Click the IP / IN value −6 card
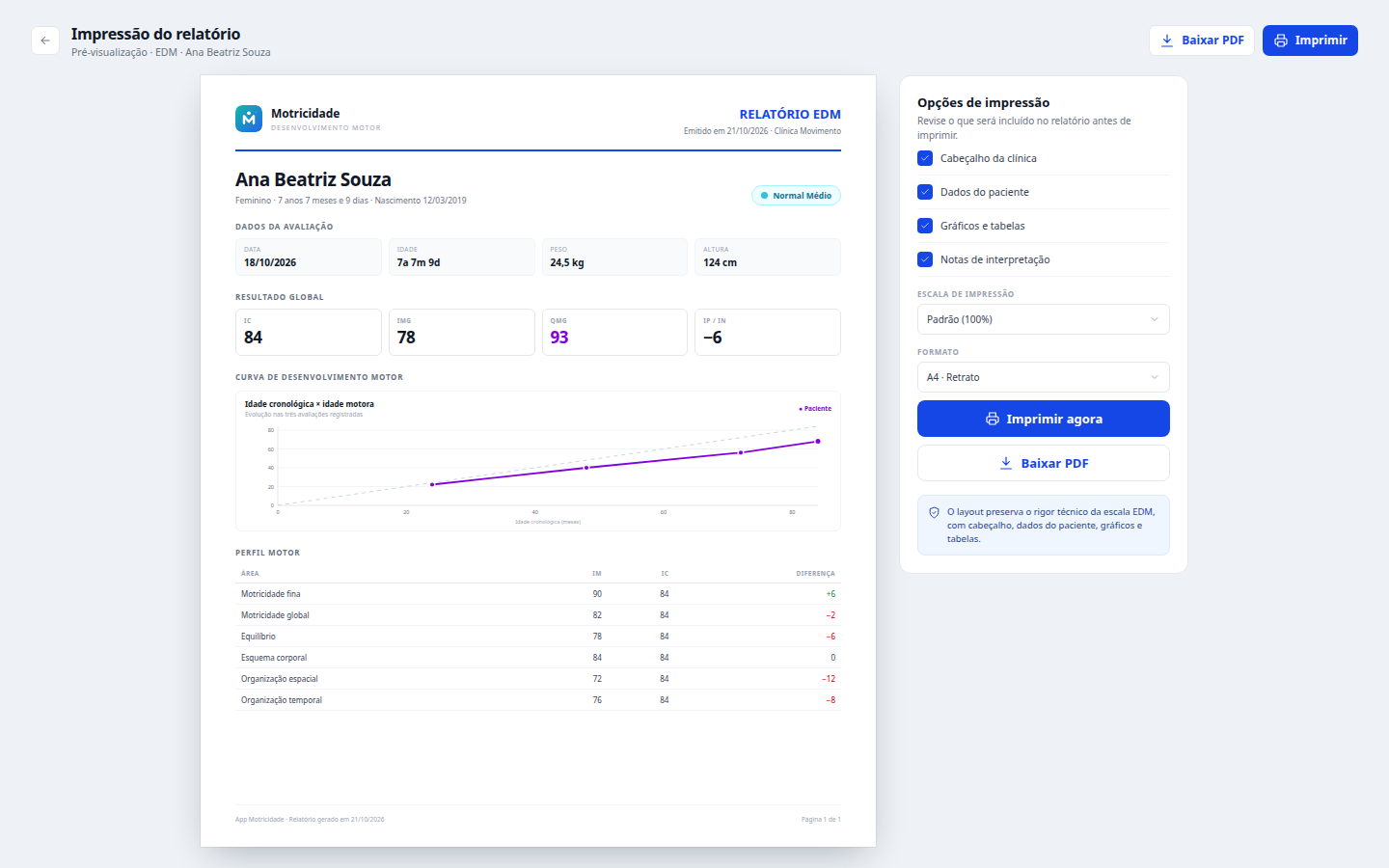The width and height of the screenshot is (1389, 868). [x=768, y=332]
